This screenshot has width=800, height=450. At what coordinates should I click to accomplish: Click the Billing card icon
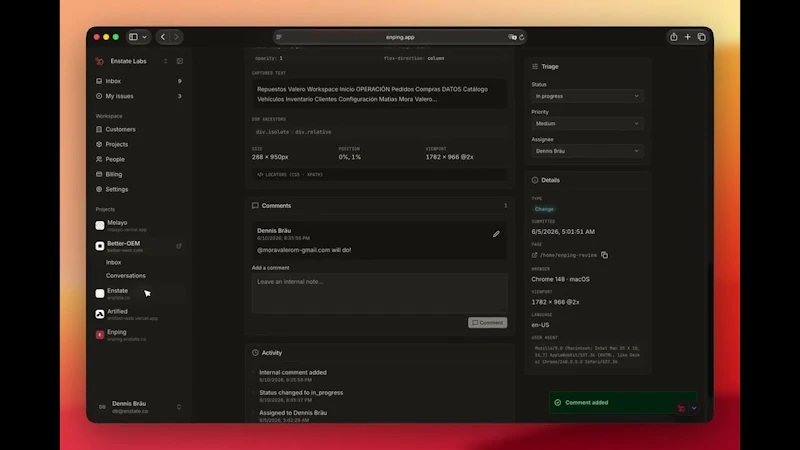pyautogui.click(x=99, y=174)
